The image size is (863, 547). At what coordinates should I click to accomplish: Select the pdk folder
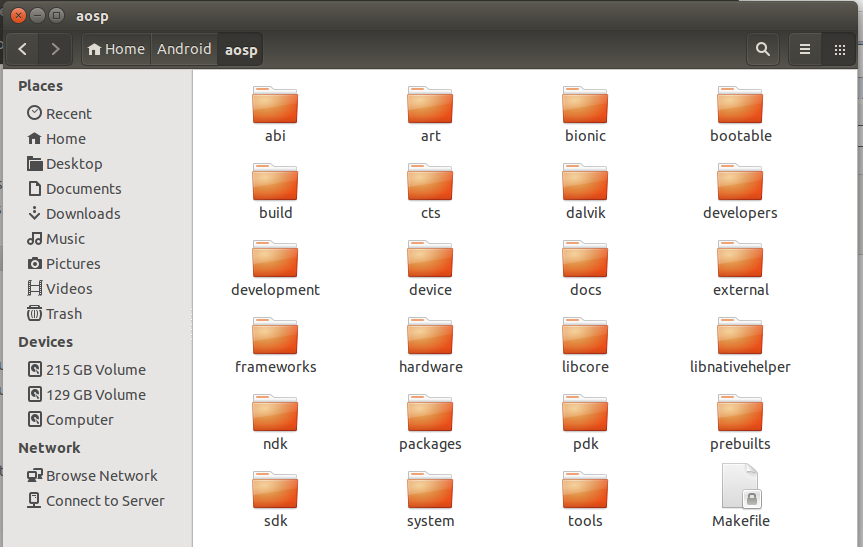click(x=585, y=423)
